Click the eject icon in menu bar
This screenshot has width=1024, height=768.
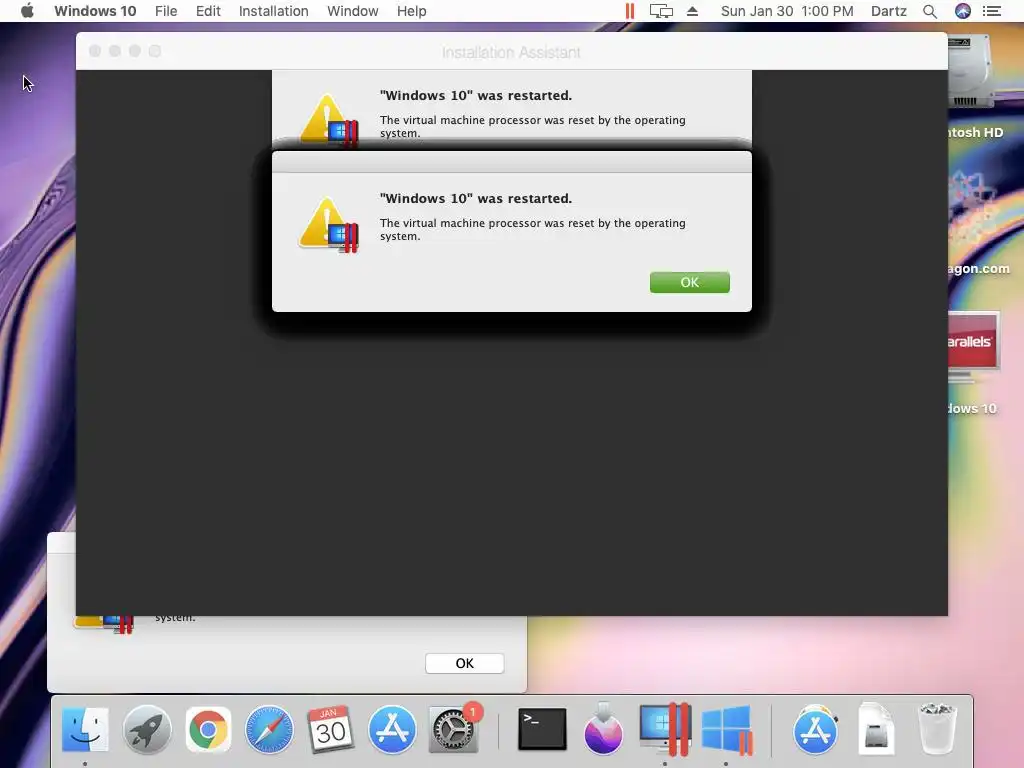692,11
